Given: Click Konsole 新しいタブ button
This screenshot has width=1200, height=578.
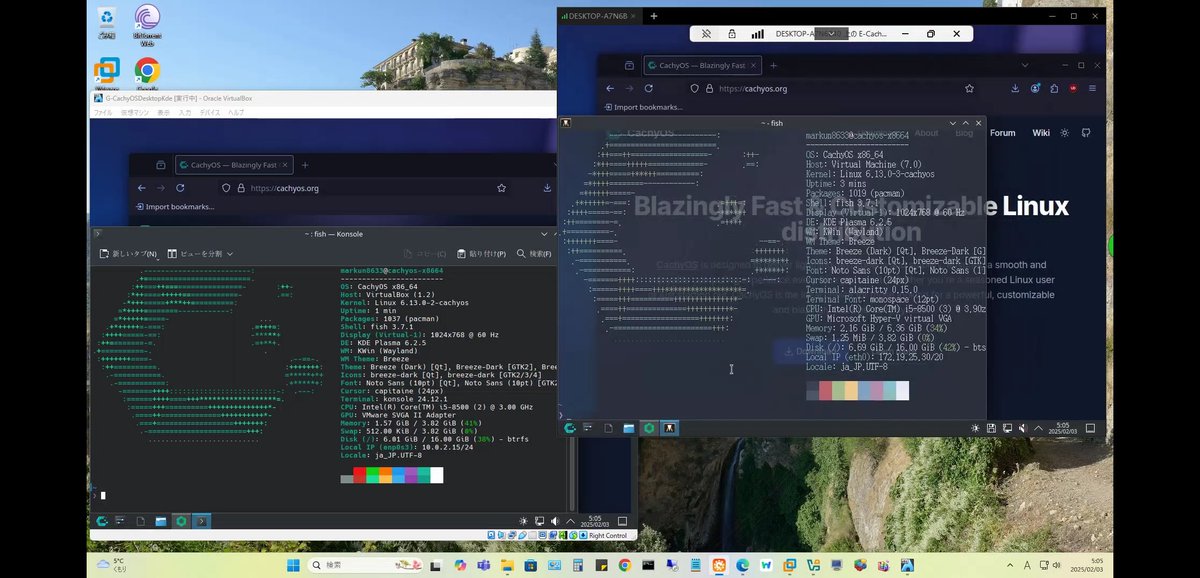Looking at the screenshot, I should 127,254.
